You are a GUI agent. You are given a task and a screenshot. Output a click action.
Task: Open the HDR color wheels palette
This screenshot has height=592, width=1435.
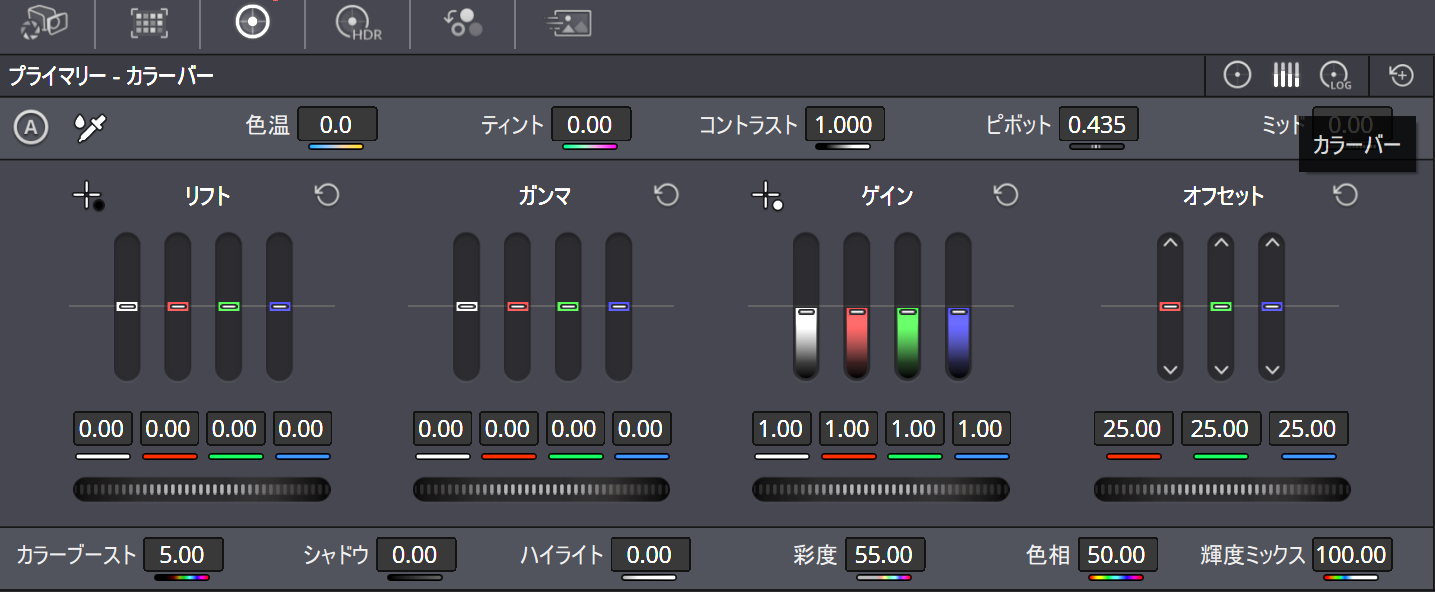coord(358,22)
